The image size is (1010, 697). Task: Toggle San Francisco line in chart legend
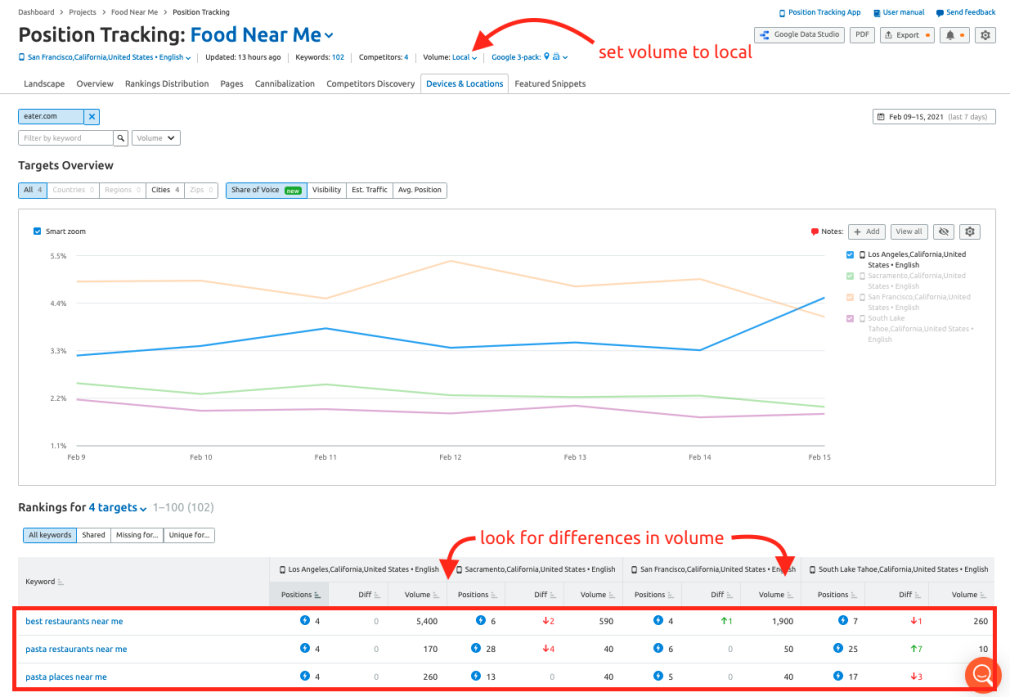tap(850, 297)
